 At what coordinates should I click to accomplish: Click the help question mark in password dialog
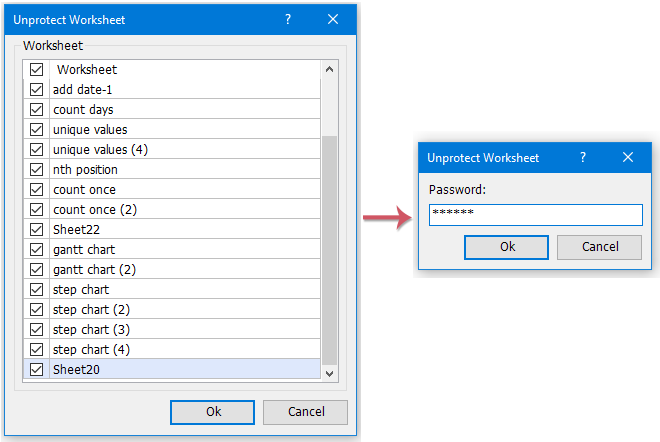coord(582,157)
